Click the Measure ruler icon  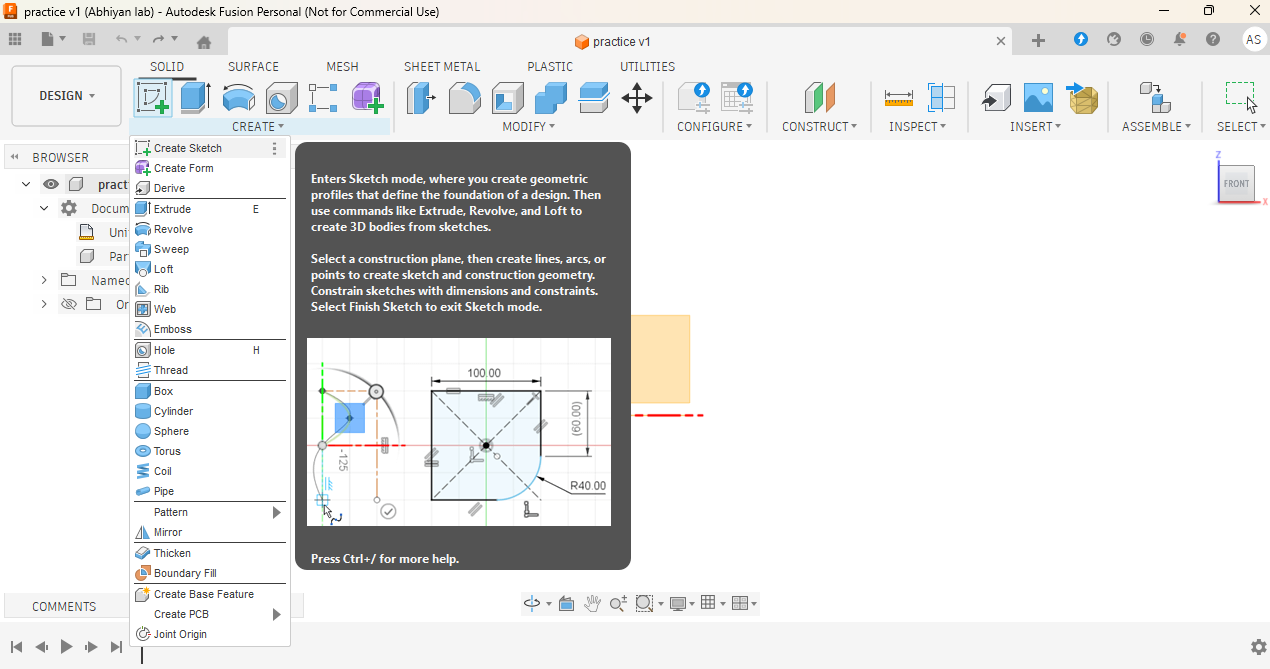(899, 98)
